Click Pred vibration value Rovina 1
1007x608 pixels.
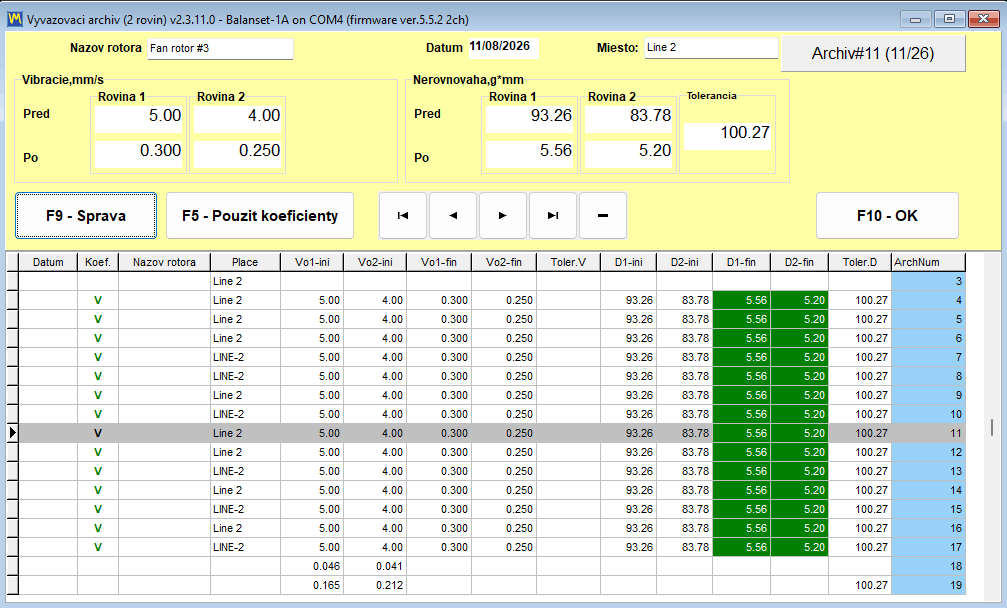tap(139, 118)
